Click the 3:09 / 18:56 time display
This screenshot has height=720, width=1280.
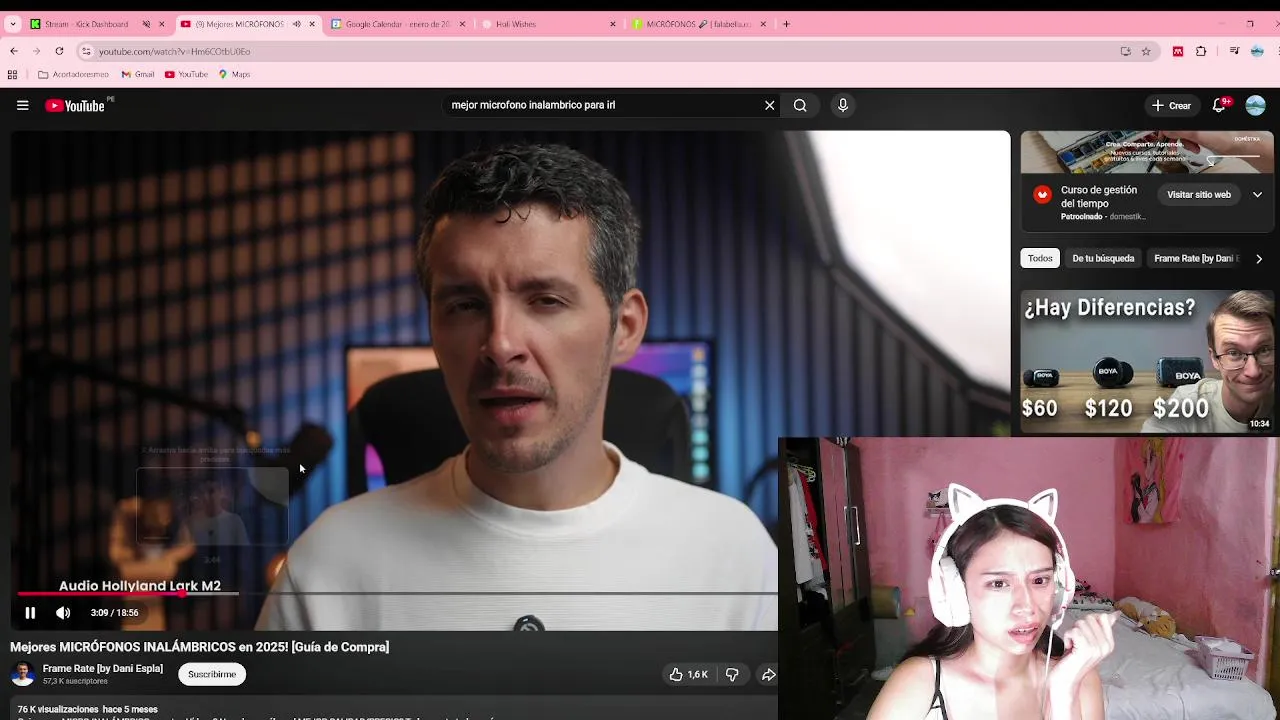114,613
